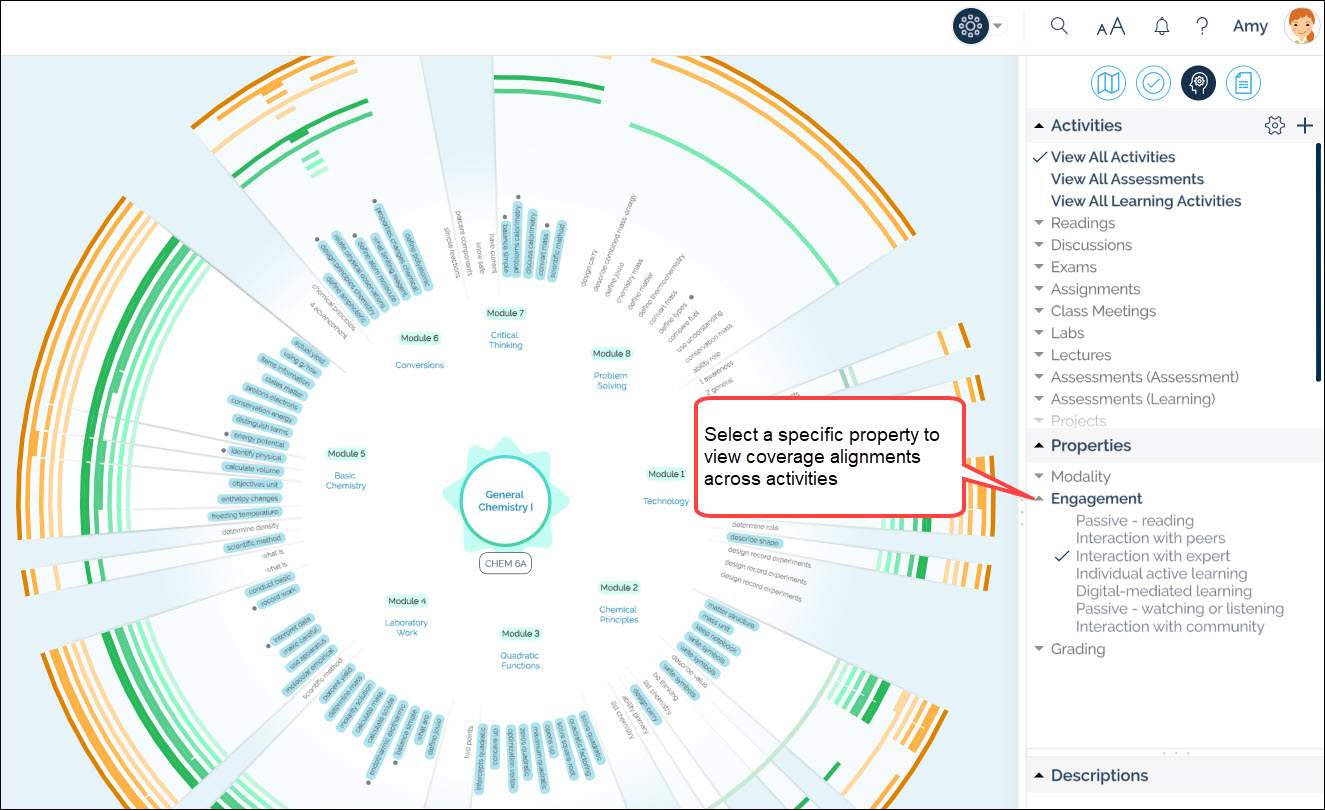This screenshot has height=810, width=1325.
Task: Click the General Chemistry I center node
Action: pos(505,501)
